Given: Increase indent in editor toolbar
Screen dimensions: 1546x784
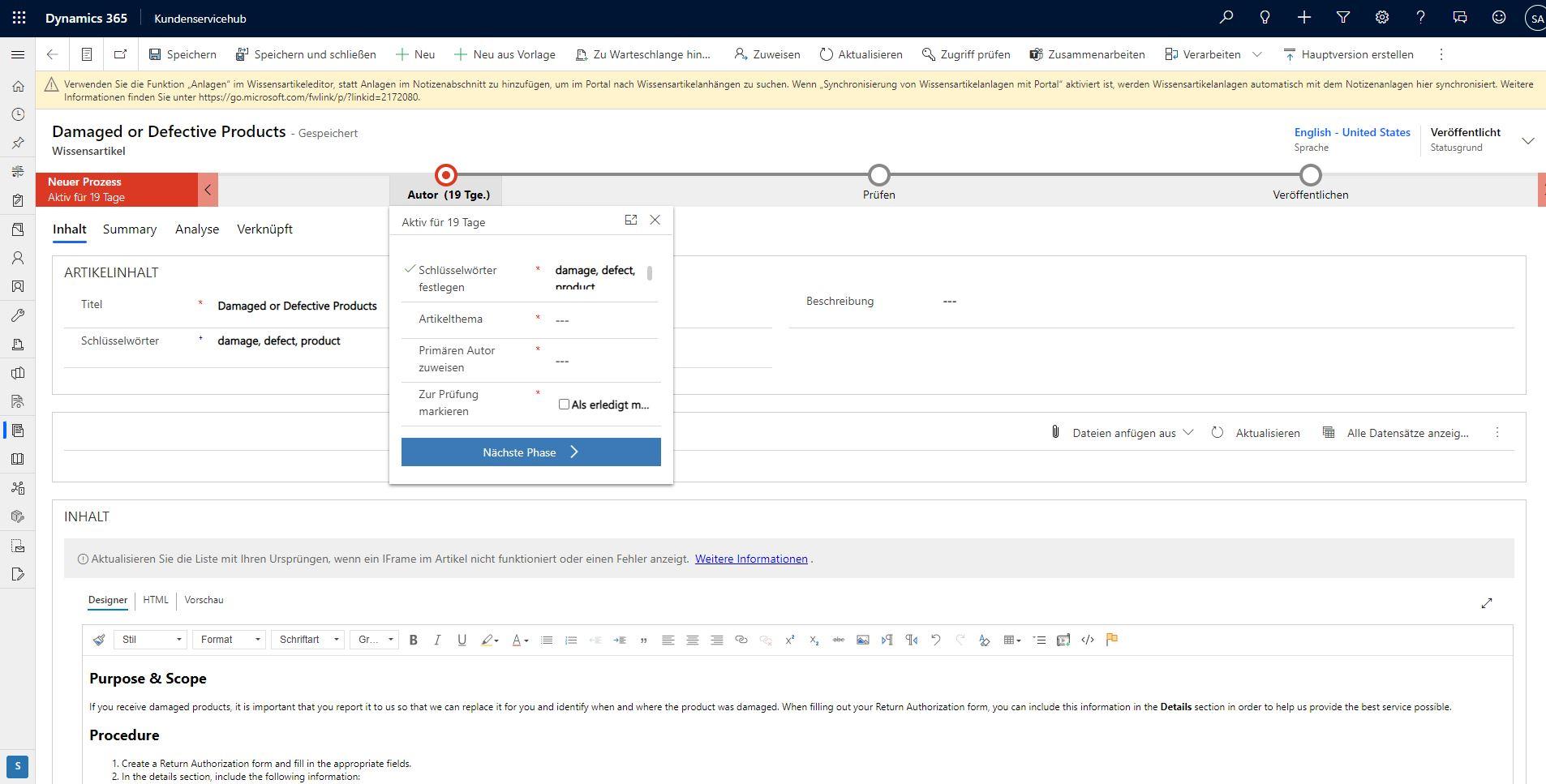Looking at the screenshot, I should (x=620, y=640).
